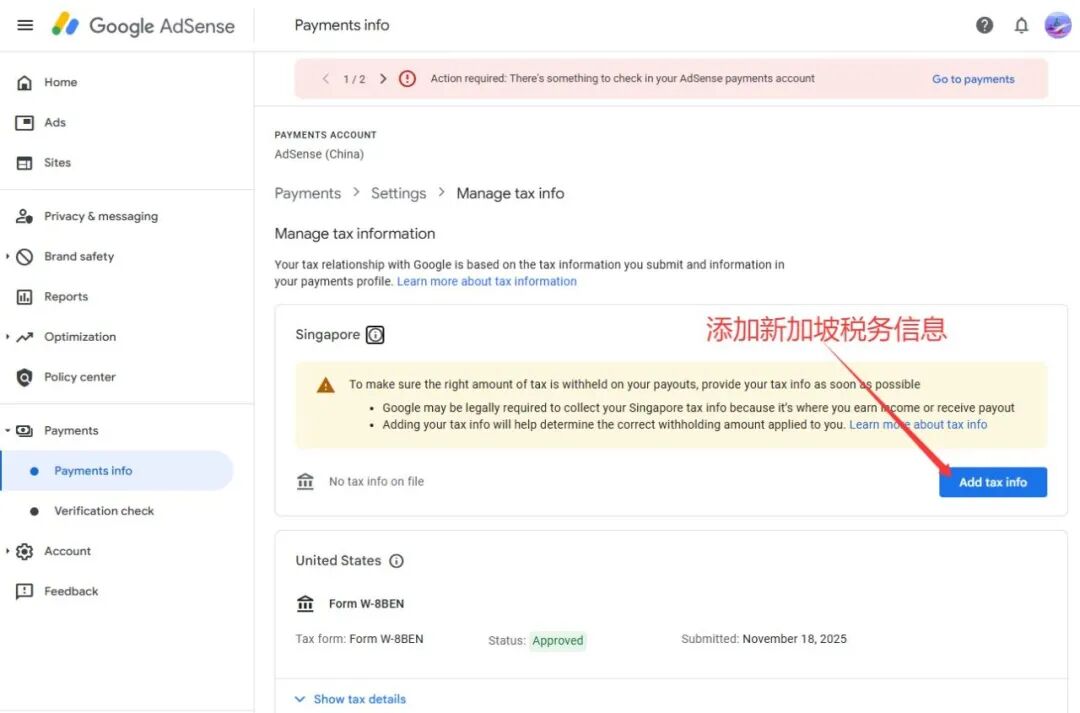Viewport: 1080px width, 713px height.
Task: Open Learn more about tax information link
Action: pyautogui.click(x=487, y=281)
